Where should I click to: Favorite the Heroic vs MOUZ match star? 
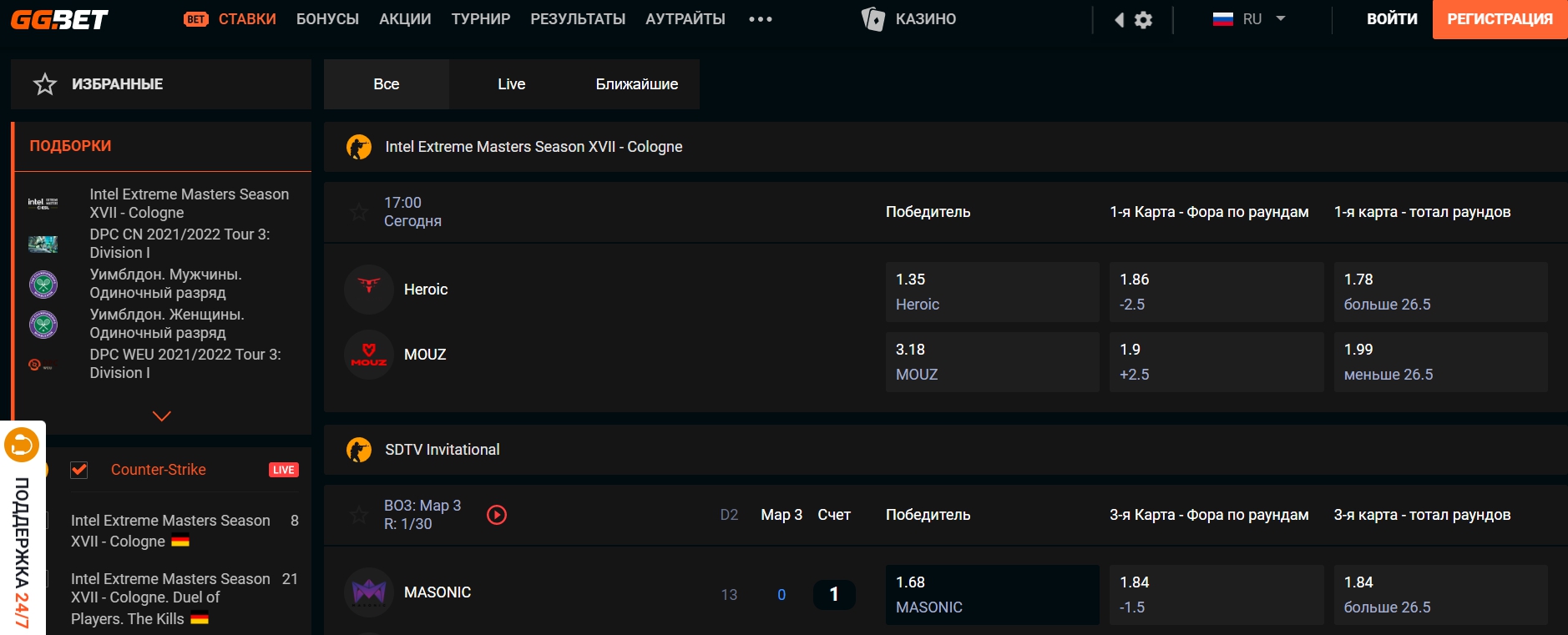[x=359, y=212]
